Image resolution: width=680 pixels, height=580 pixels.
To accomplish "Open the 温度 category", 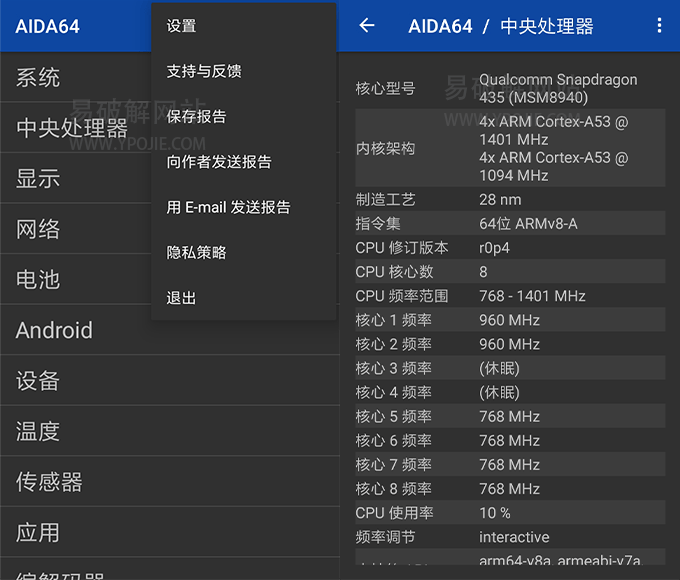I will [170, 431].
